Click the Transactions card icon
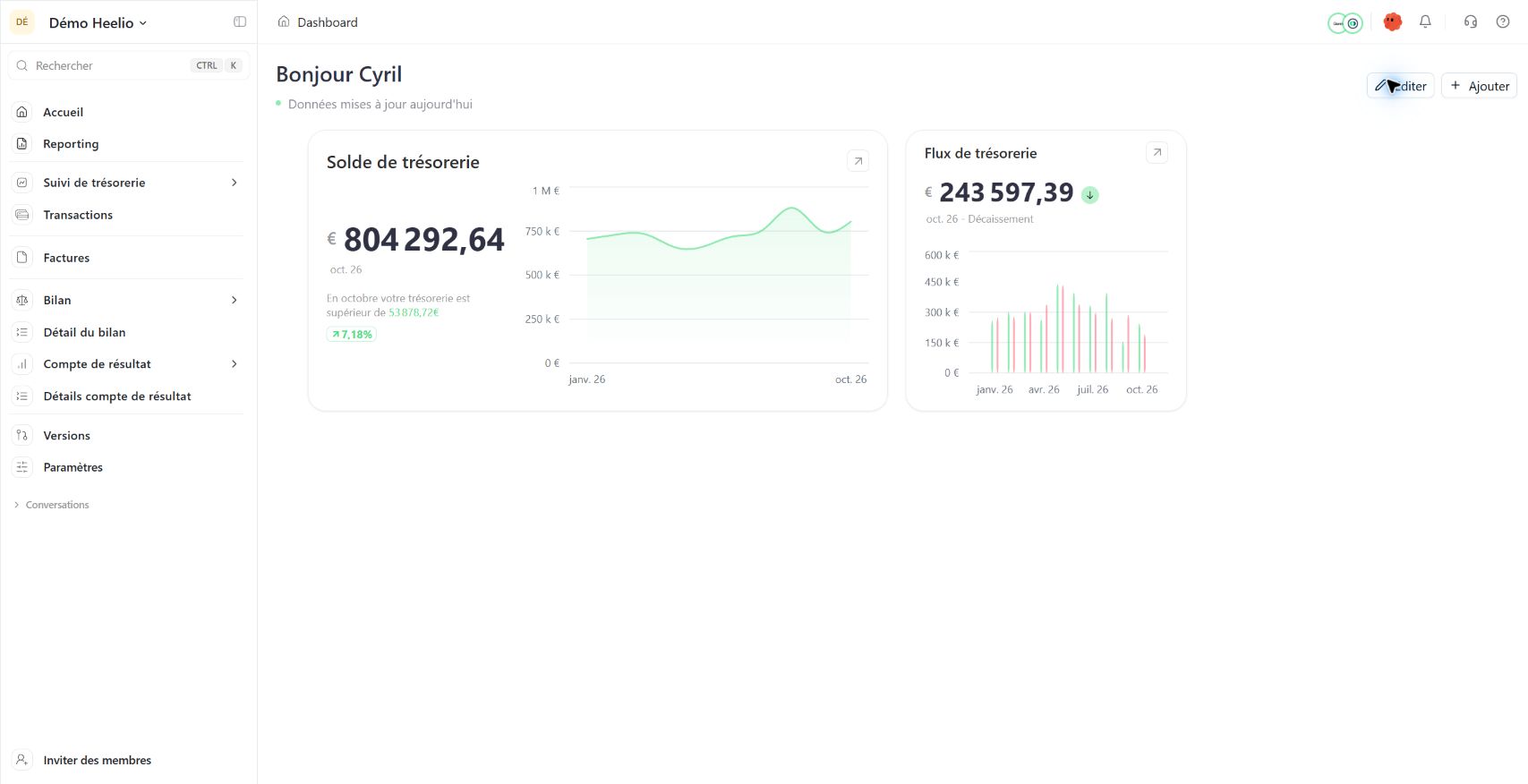The image size is (1528, 784). coord(22,215)
